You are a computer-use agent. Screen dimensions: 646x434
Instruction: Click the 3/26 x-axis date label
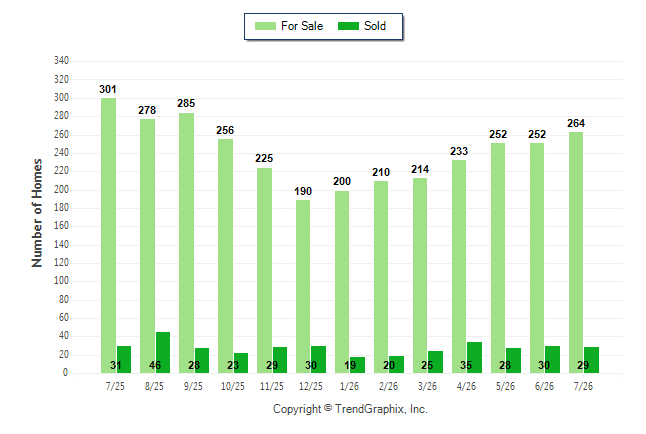pos(427,386)
